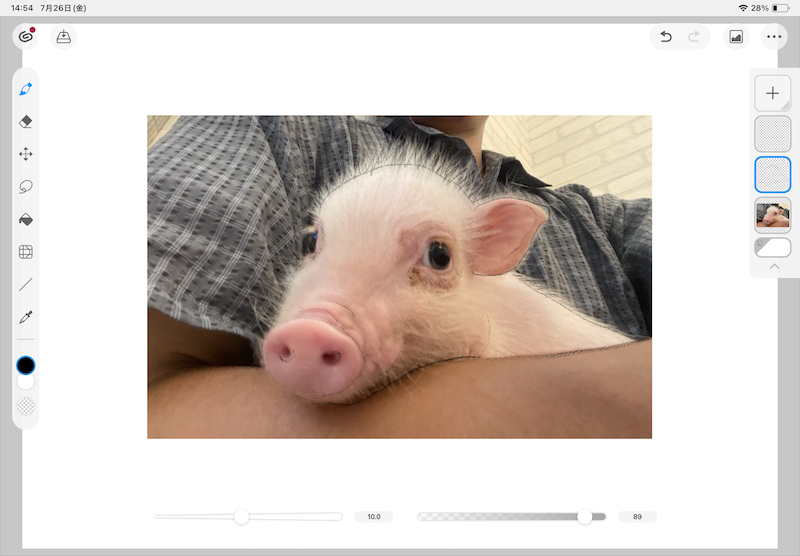Add a new layer
The width and height of the screenshot is (800, 556).
pos(772,93)
